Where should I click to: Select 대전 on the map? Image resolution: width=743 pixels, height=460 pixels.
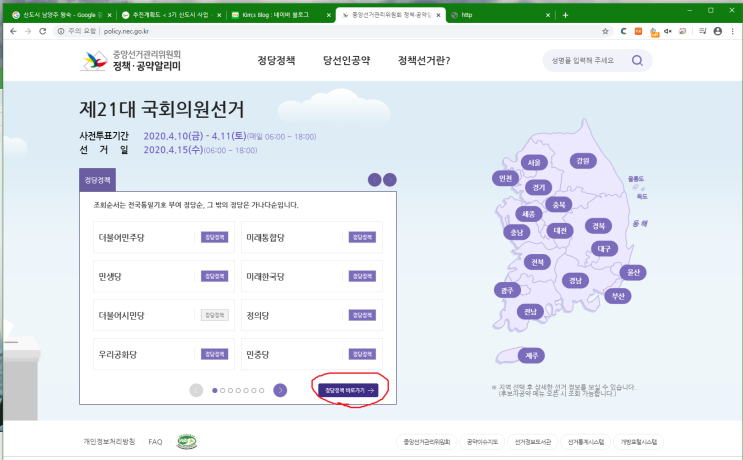pos(560,231)
